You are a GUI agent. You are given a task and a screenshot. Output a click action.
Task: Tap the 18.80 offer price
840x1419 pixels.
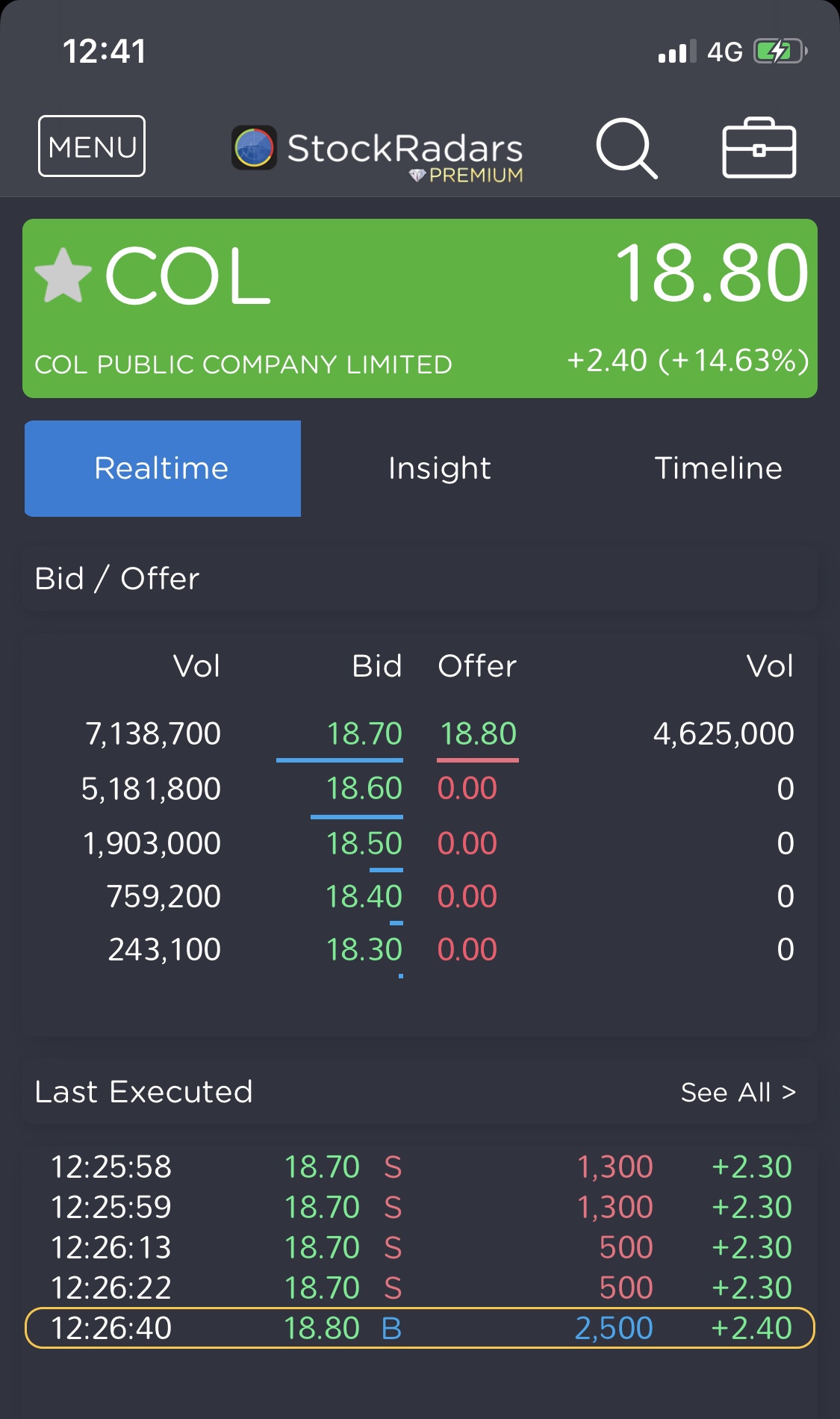478,733
